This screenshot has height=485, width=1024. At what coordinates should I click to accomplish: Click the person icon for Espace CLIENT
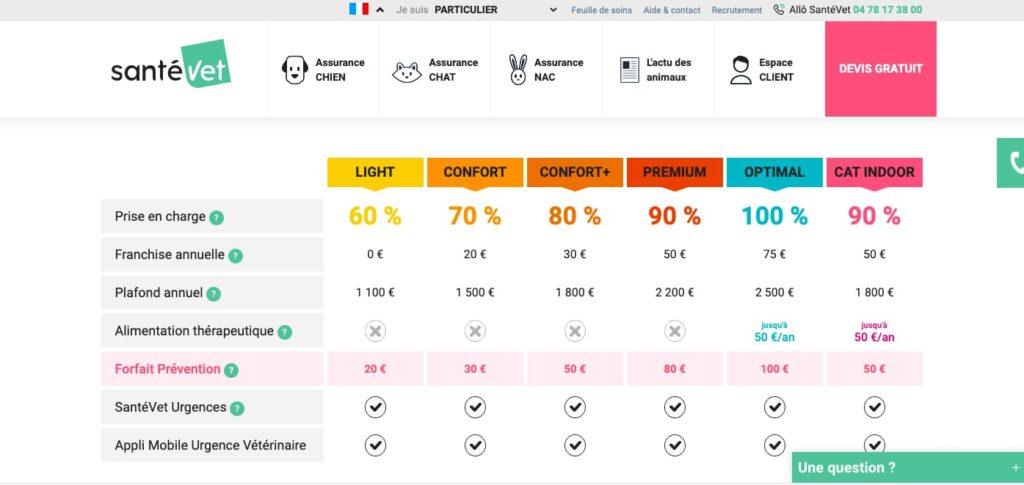[x=741, y=70]
